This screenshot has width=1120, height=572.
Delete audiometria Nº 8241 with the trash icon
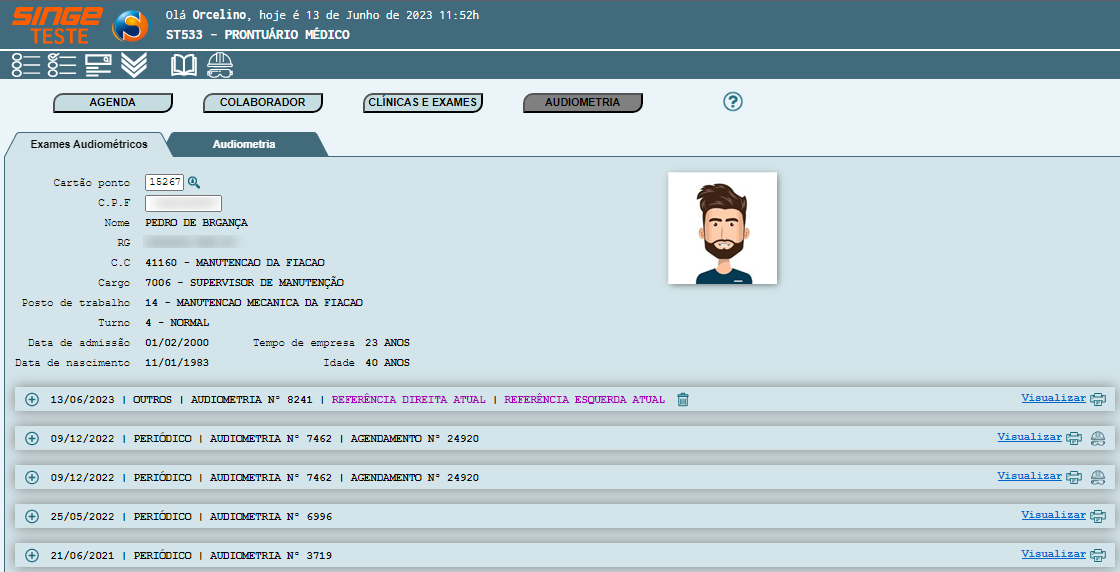(683, 400)
